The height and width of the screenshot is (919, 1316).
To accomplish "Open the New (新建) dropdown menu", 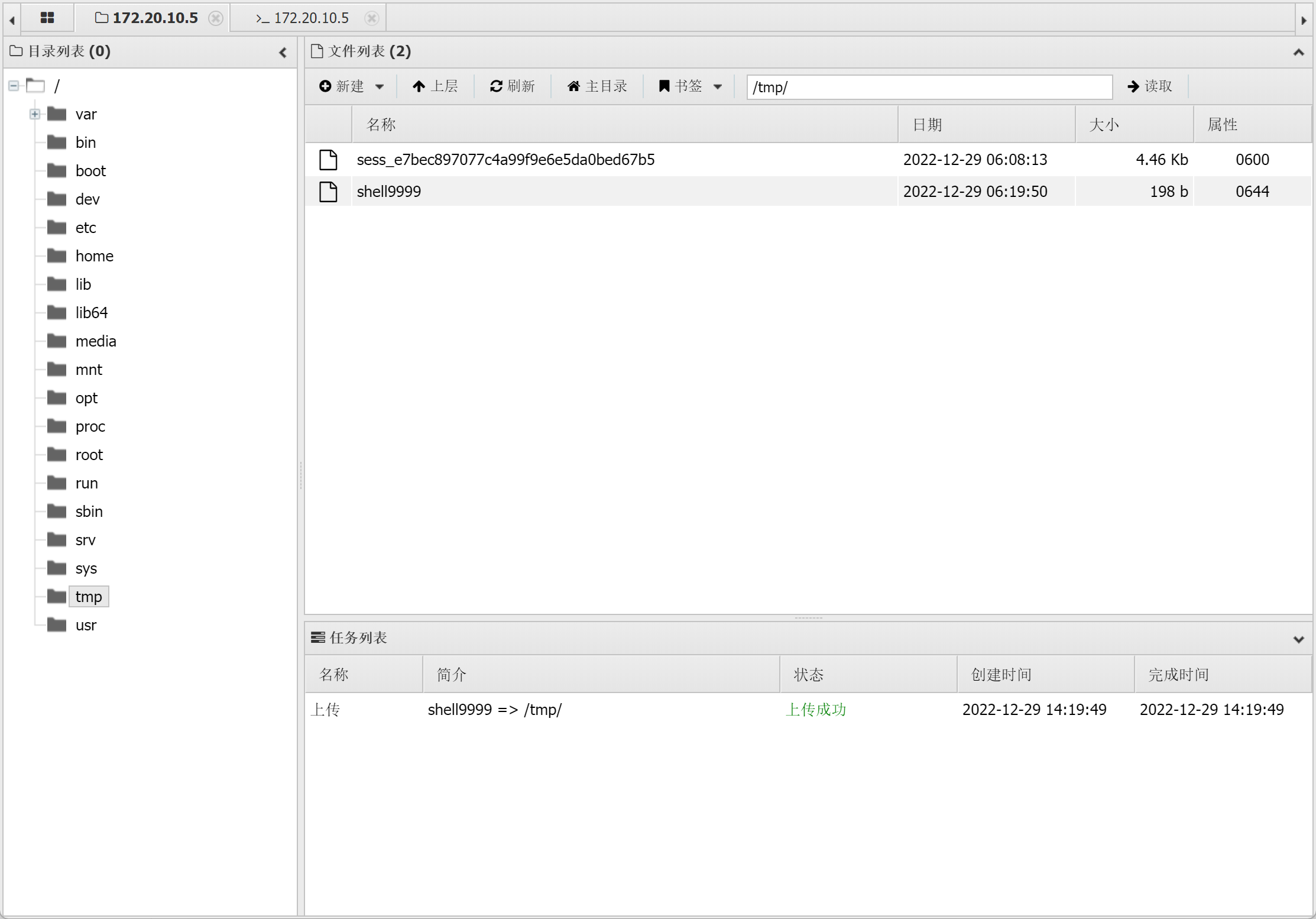I will click(351, 86).
